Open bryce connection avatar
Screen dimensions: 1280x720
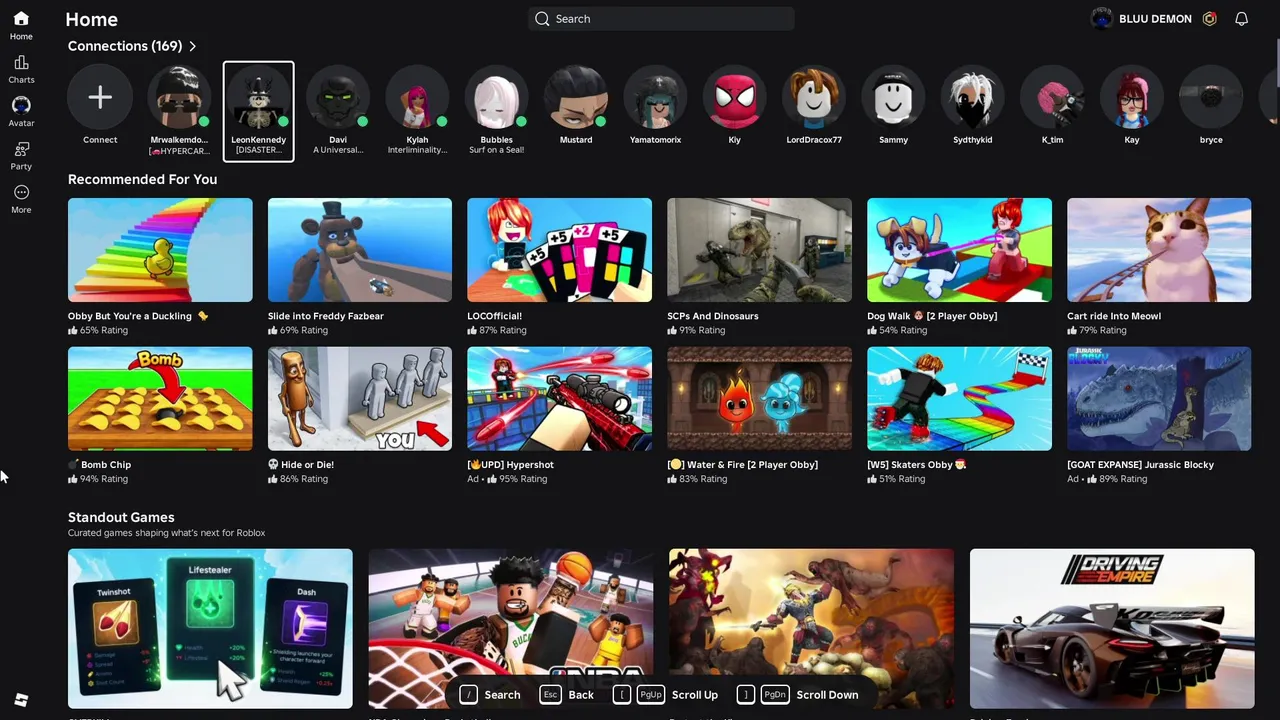pos(1211,97)
